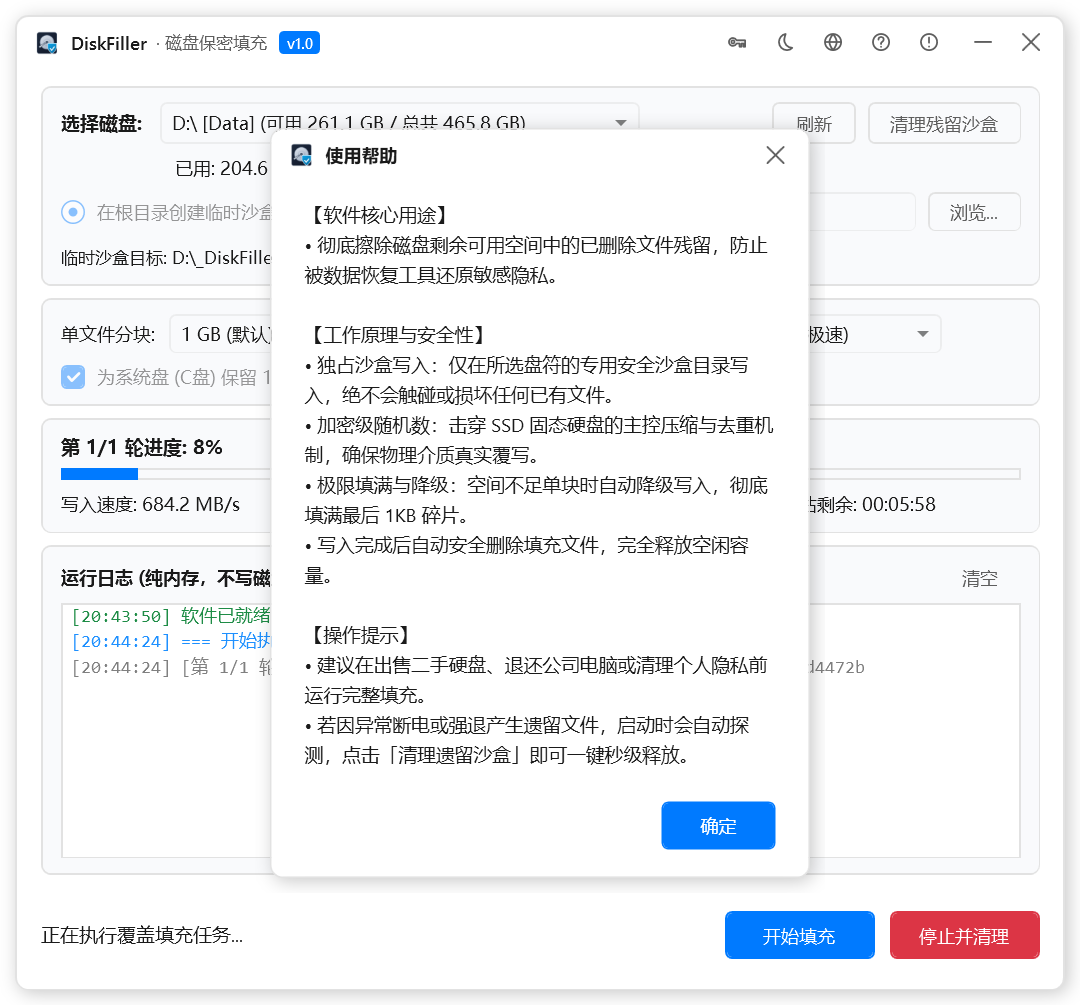Screen dimensions: 1080x1005
Task: Click the 刷新 button
Action: click(x=813, y=123)
